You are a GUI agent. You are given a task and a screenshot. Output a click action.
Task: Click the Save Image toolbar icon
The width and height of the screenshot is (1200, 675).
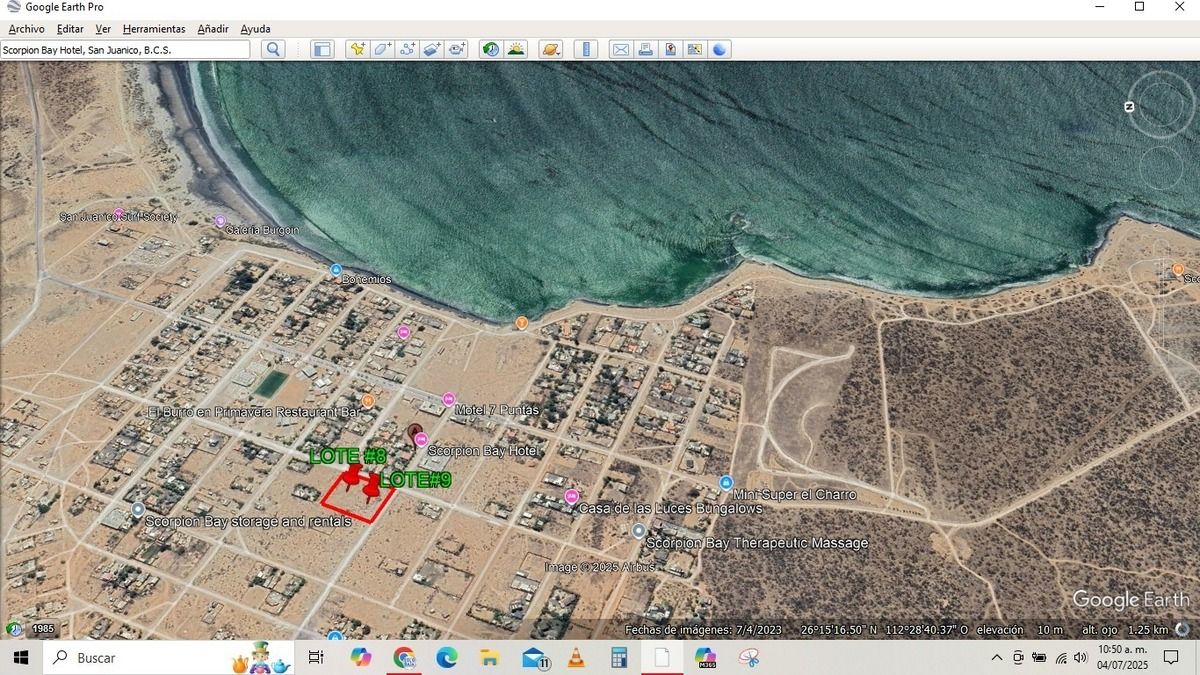tap(670, 49)
